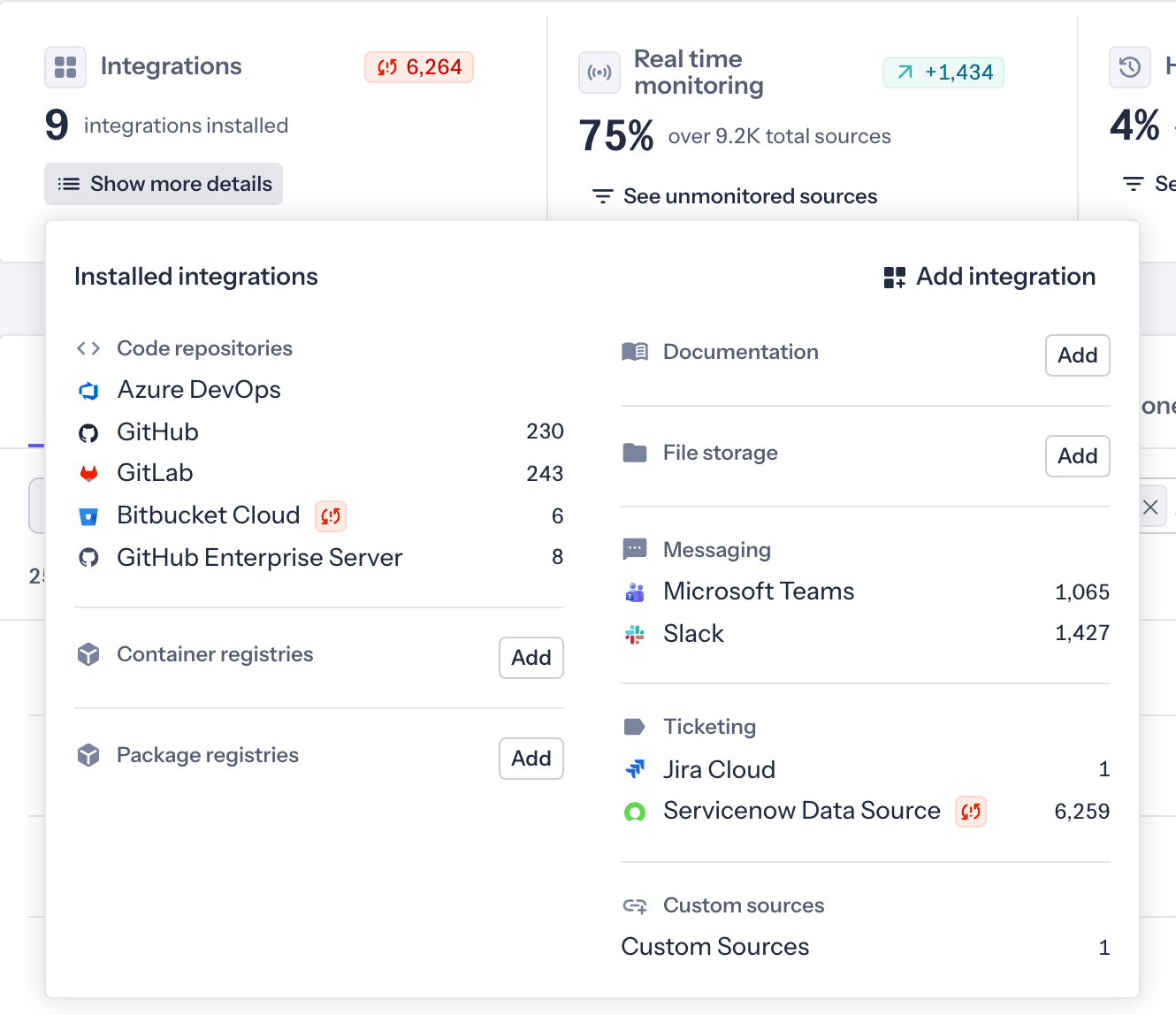The width and height of the screenshot is (1176, 1015).
Task: Click the sync error badge beside Servicenow
Action: pyautogui.click(x=971, y=811)
